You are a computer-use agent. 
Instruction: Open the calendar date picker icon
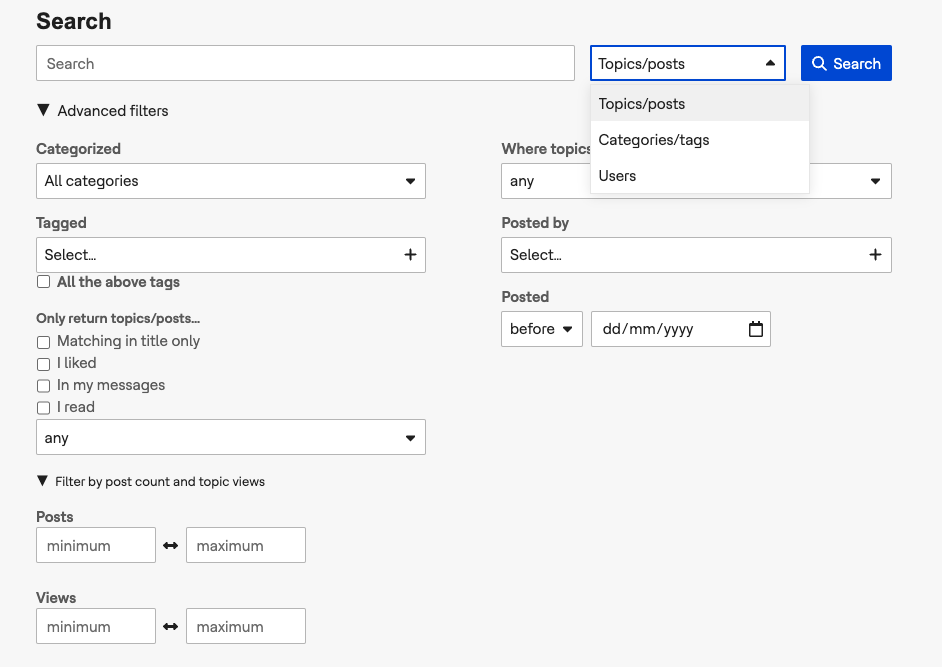click(756, 329)
